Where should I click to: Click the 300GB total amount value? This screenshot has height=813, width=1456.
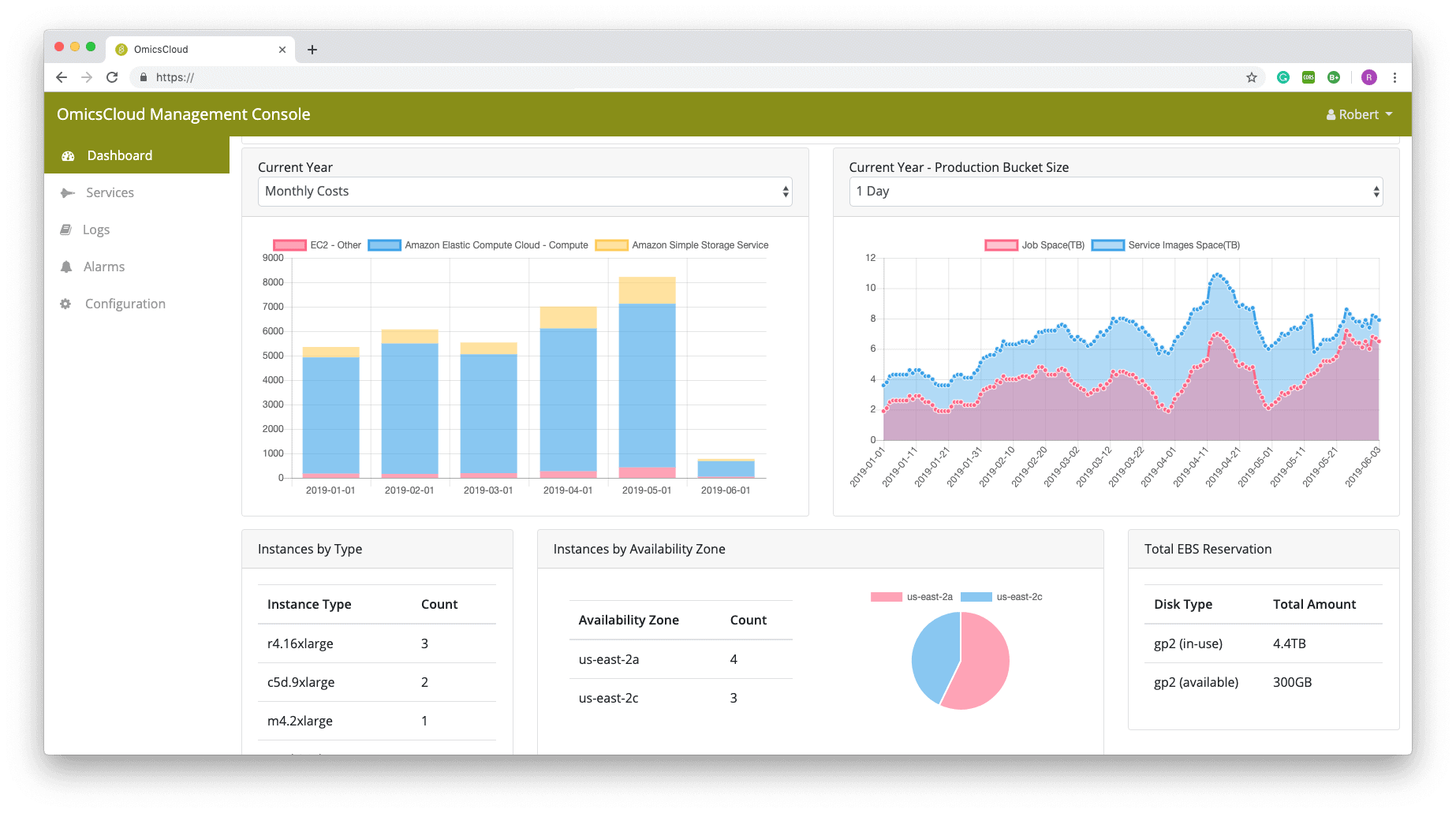pyautogui.click(x=1292, y=682)
